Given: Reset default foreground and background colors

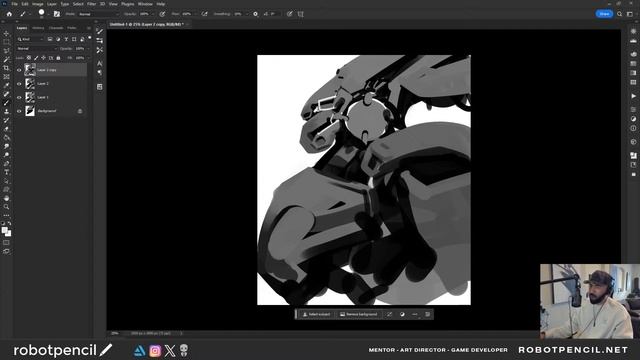Looking at the screenshot, I should pos(3,224).
